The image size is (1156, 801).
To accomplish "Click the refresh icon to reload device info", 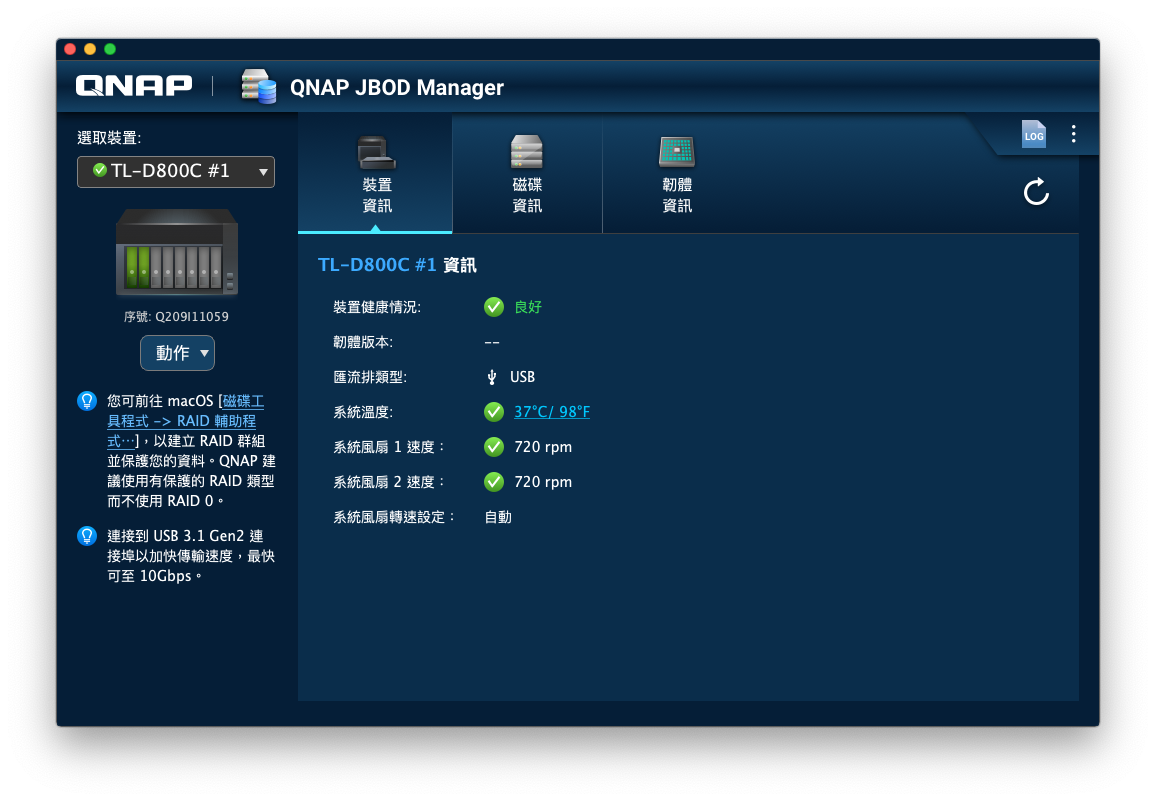I will coord(1036,192).
